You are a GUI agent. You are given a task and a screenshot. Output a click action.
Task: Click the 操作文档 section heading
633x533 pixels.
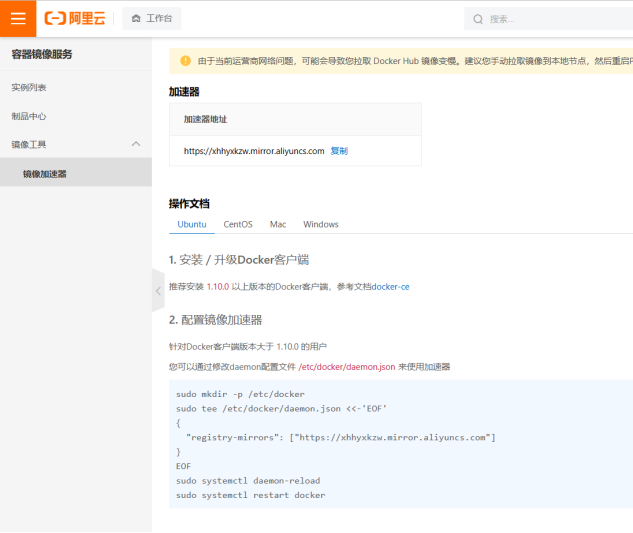click(189, 204)
